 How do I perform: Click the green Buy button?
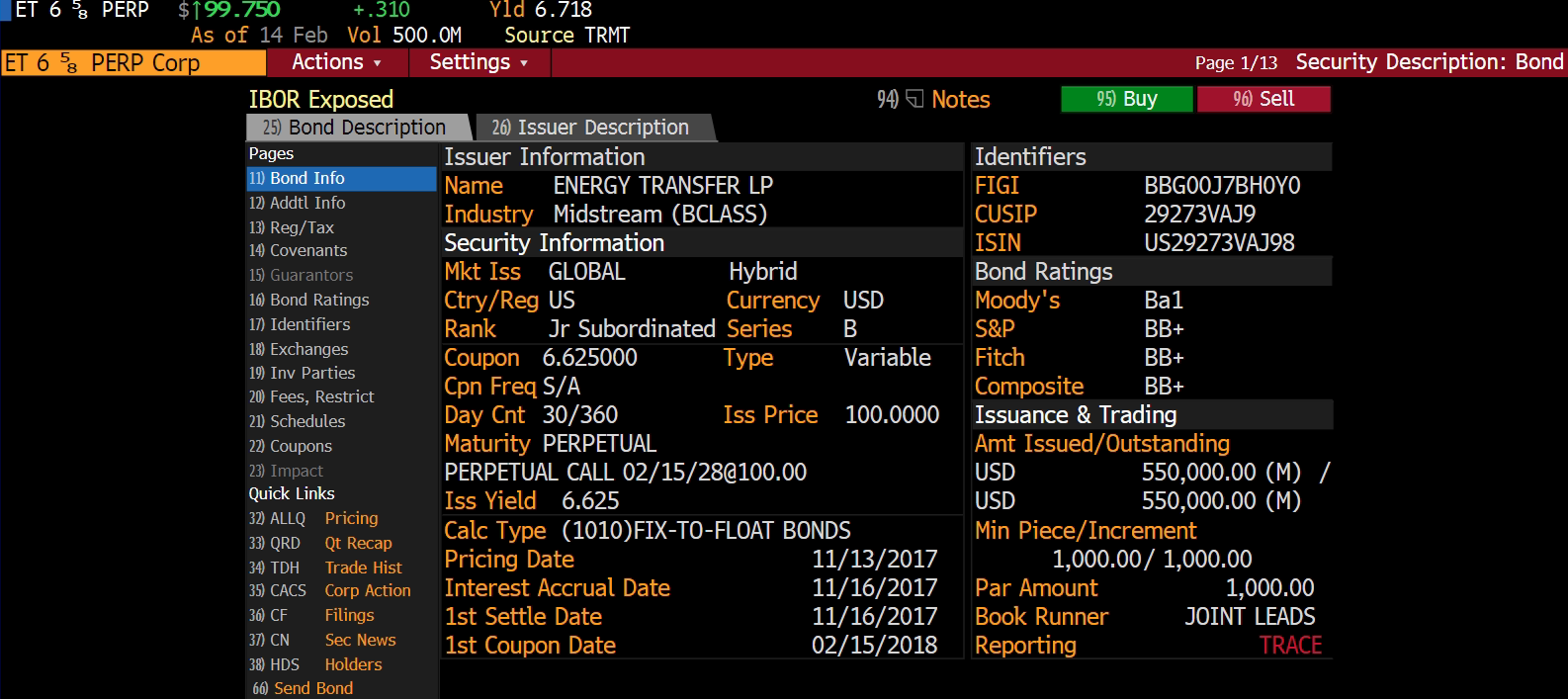click(1126, 99)
